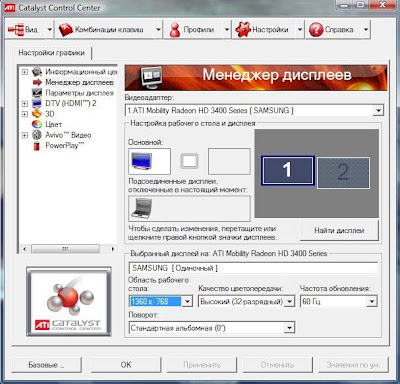Expand the Вид dropdown arrow
The image size is (400, 384).
[49, 30]
